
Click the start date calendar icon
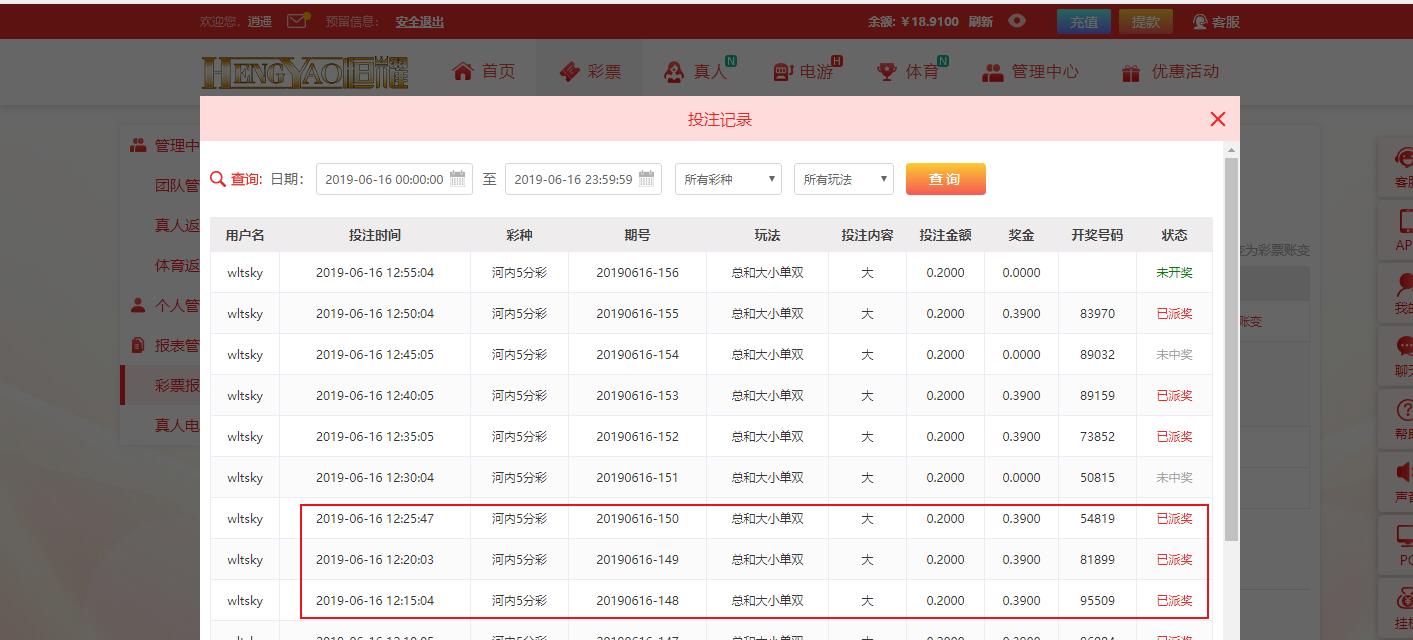click(458, 179)
